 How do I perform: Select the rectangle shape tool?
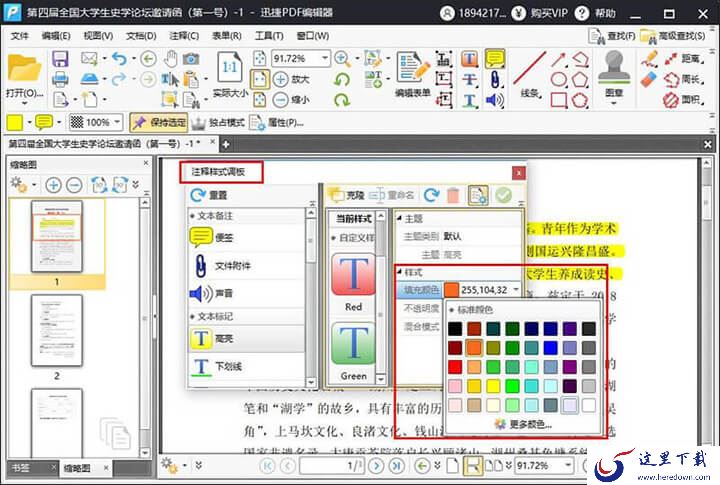[x=559, y=100]
